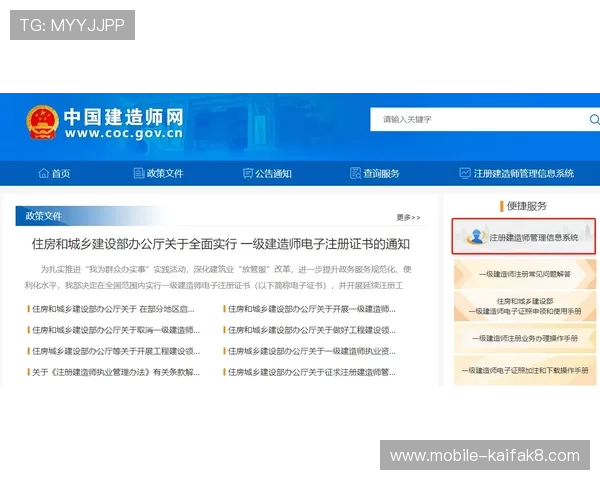This screenshot has height=480, width=600.
Task: Click the chart icon beside 注册建造师管理信息系统
Action: 465,173
